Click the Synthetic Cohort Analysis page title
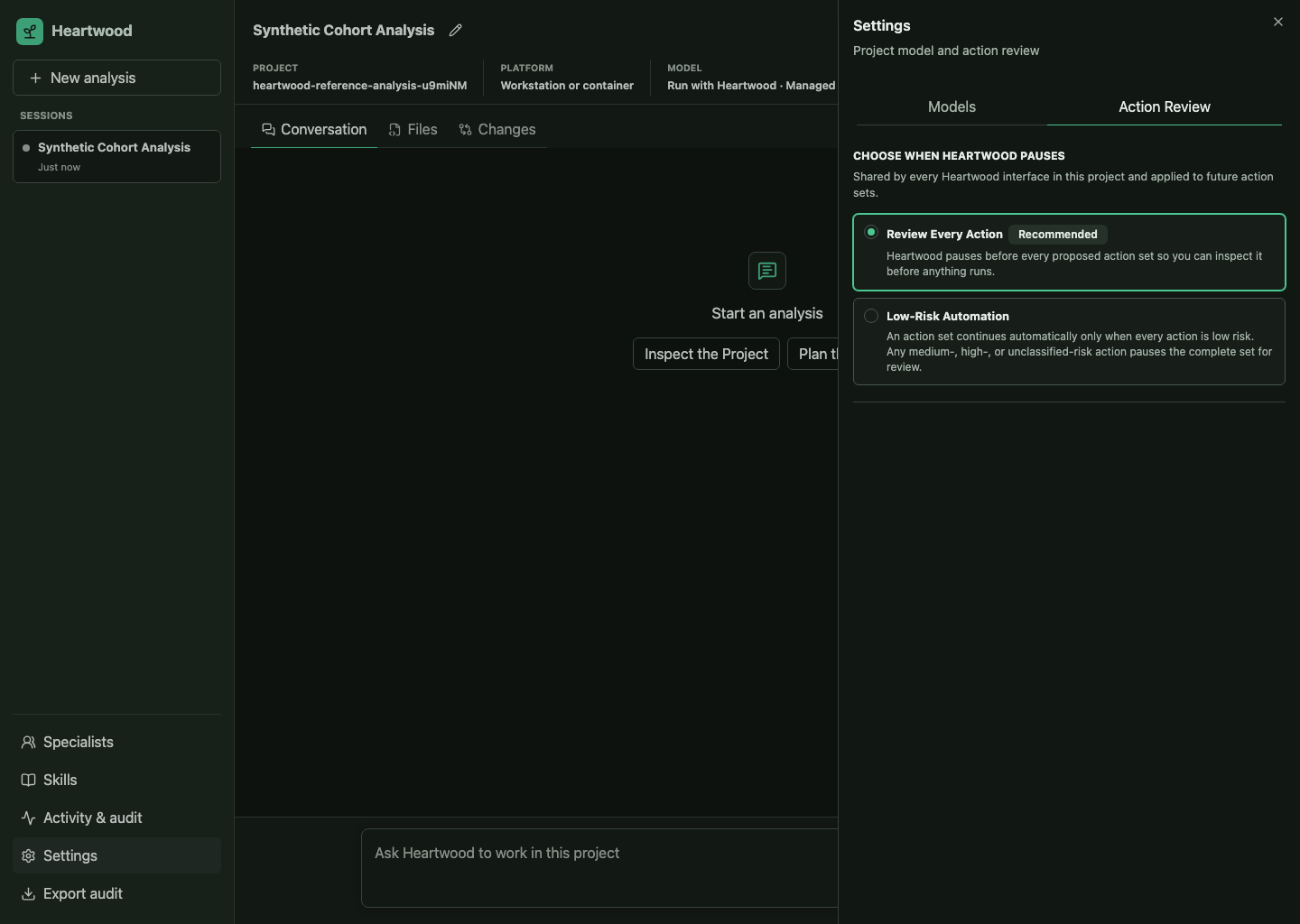 (x=343, y=30)
